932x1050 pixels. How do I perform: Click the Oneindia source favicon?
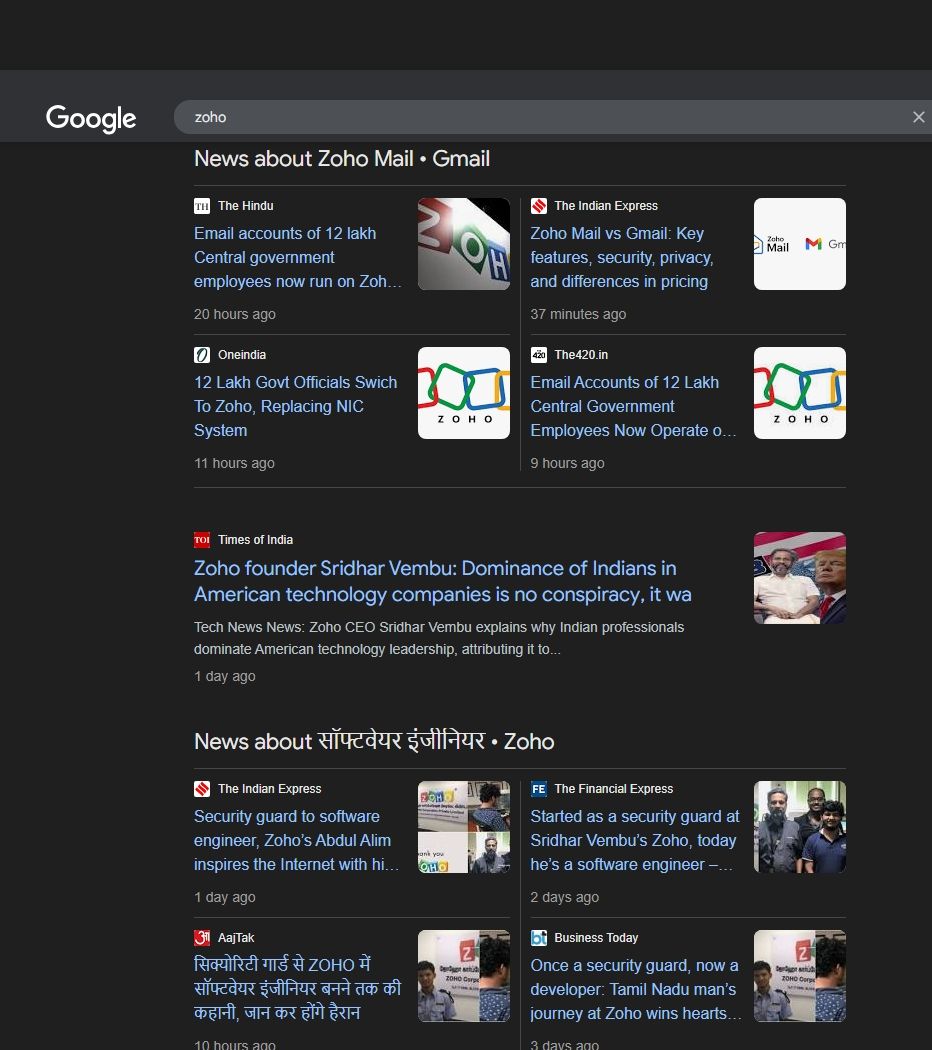202,355
